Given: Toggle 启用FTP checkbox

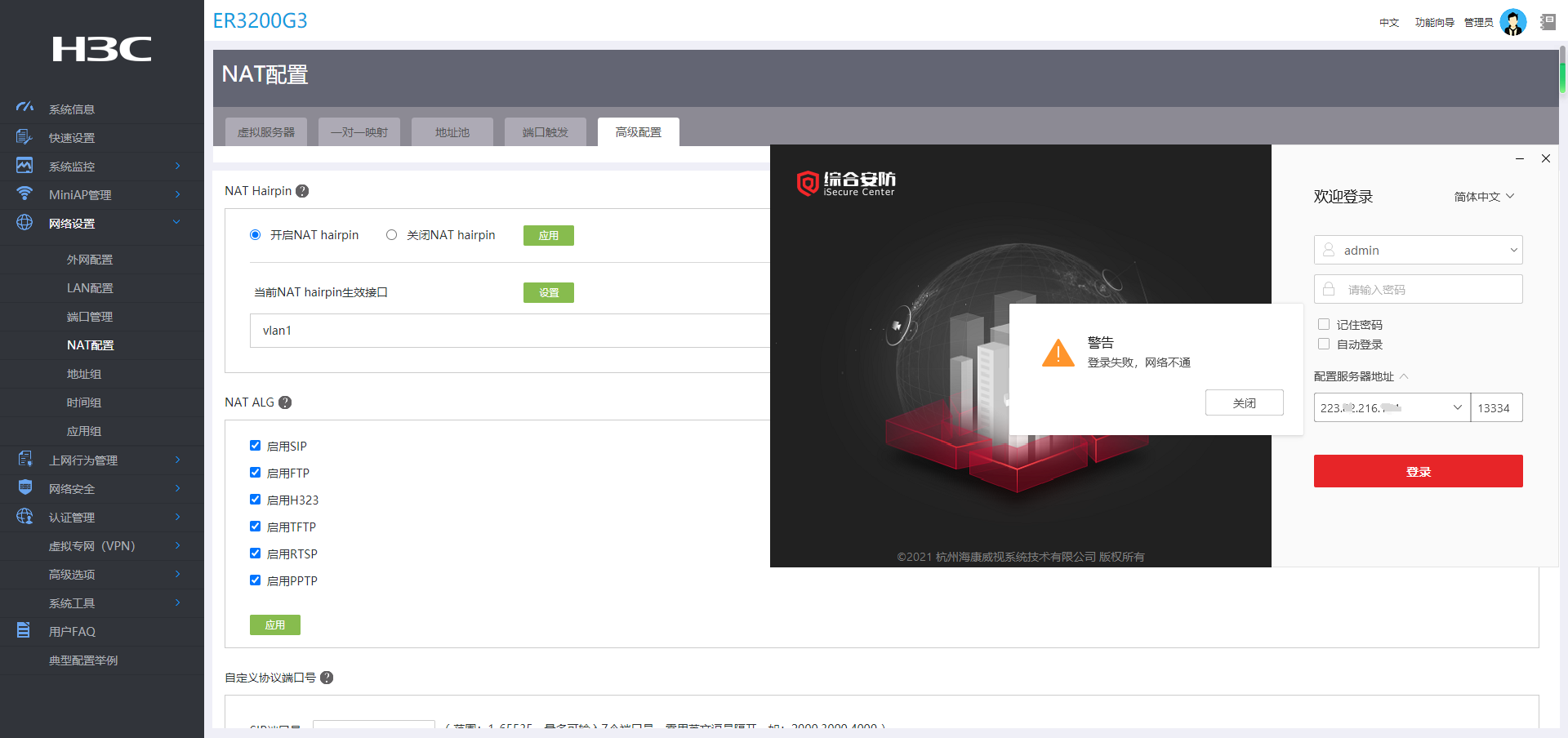Looking at the screenshot, I should (255, 473).
